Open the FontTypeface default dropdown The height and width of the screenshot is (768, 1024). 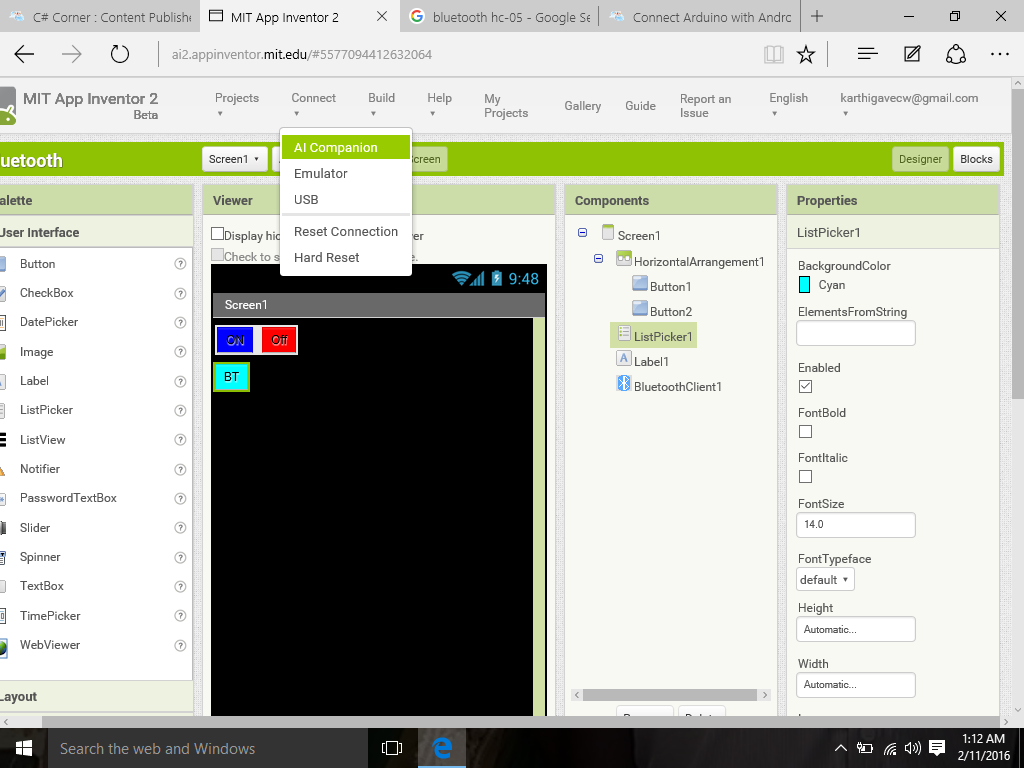tap(825, 580)
